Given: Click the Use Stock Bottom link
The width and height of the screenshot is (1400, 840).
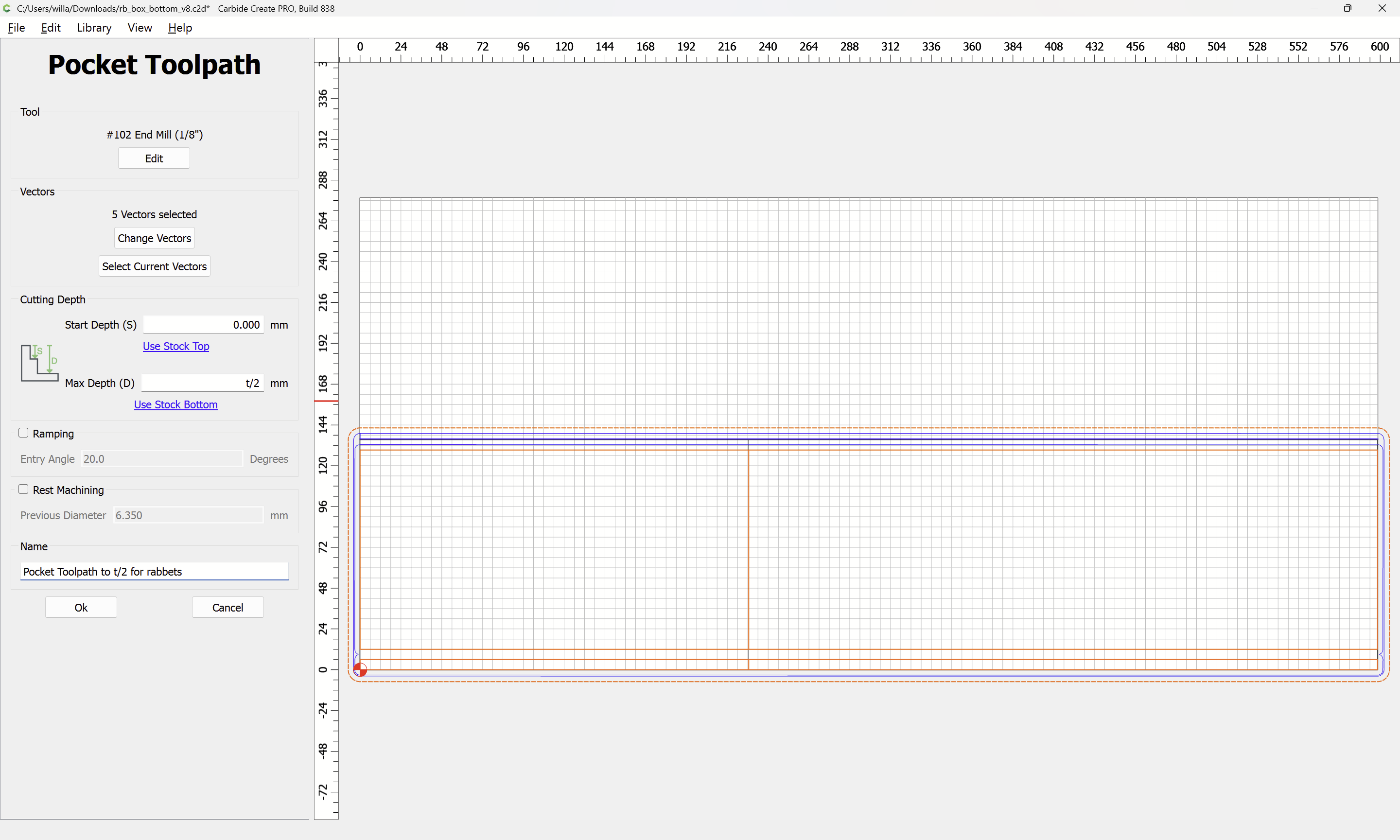Looking at the screenshot, I should pyautogui.click(x=175, y=405).
